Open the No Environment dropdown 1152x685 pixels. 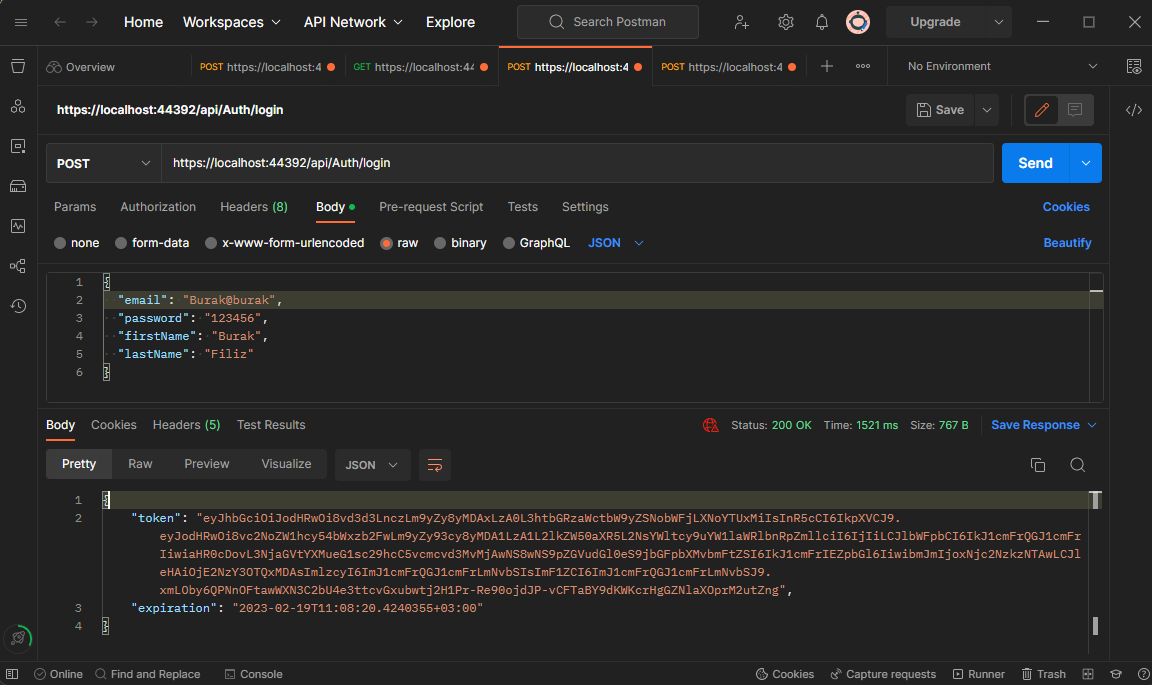[997, 64]
